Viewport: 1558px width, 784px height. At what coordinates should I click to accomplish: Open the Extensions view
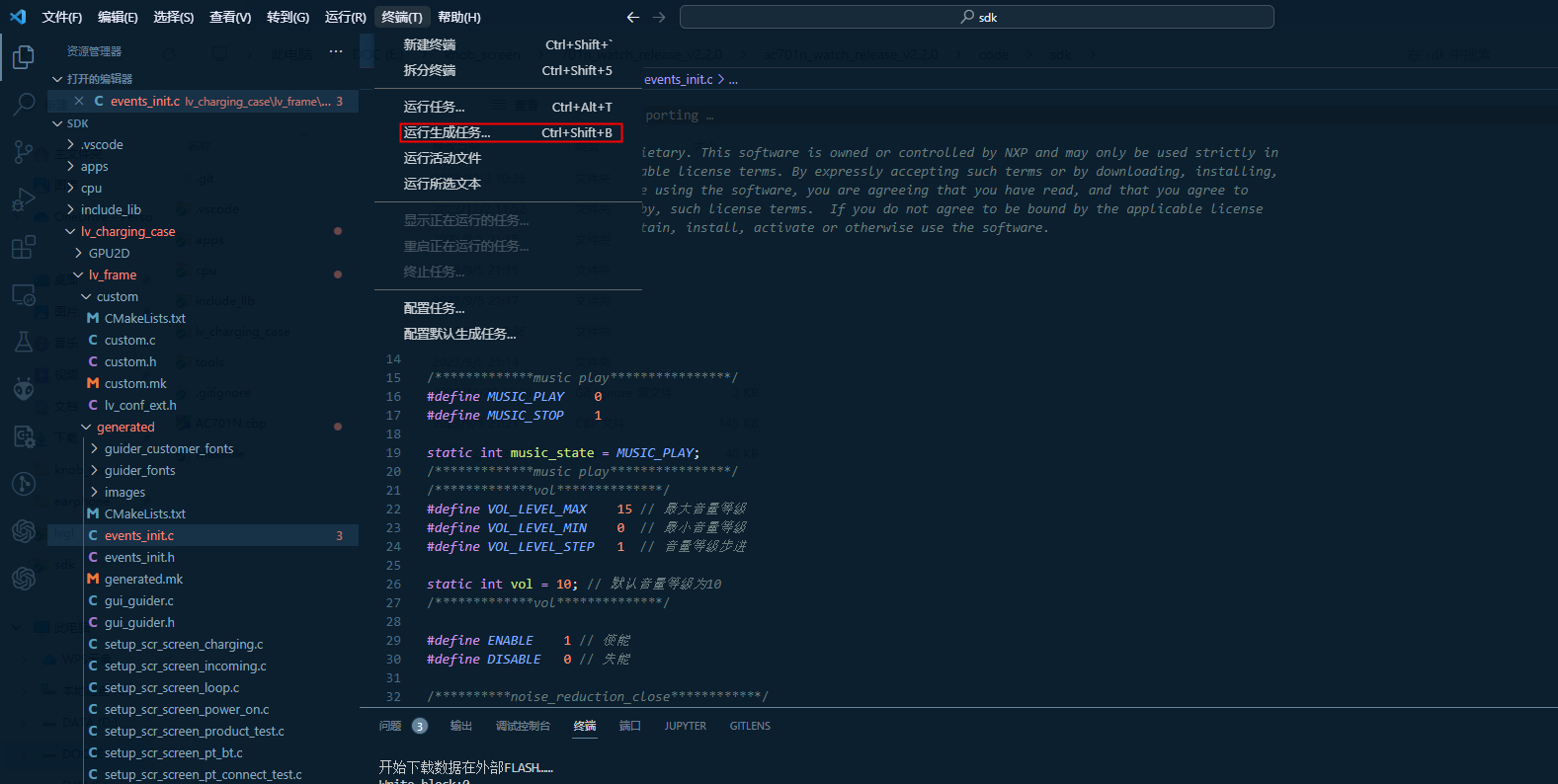(x=24, y=247)
